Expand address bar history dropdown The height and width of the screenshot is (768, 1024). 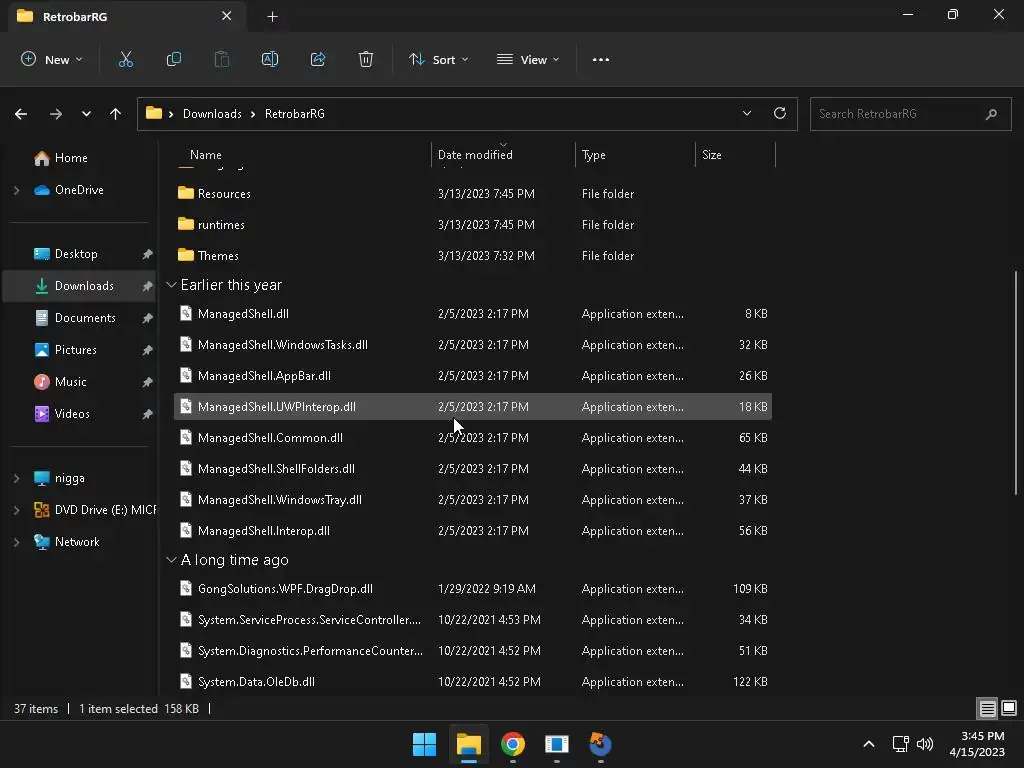pyautogui.click(x=747, y=113)
